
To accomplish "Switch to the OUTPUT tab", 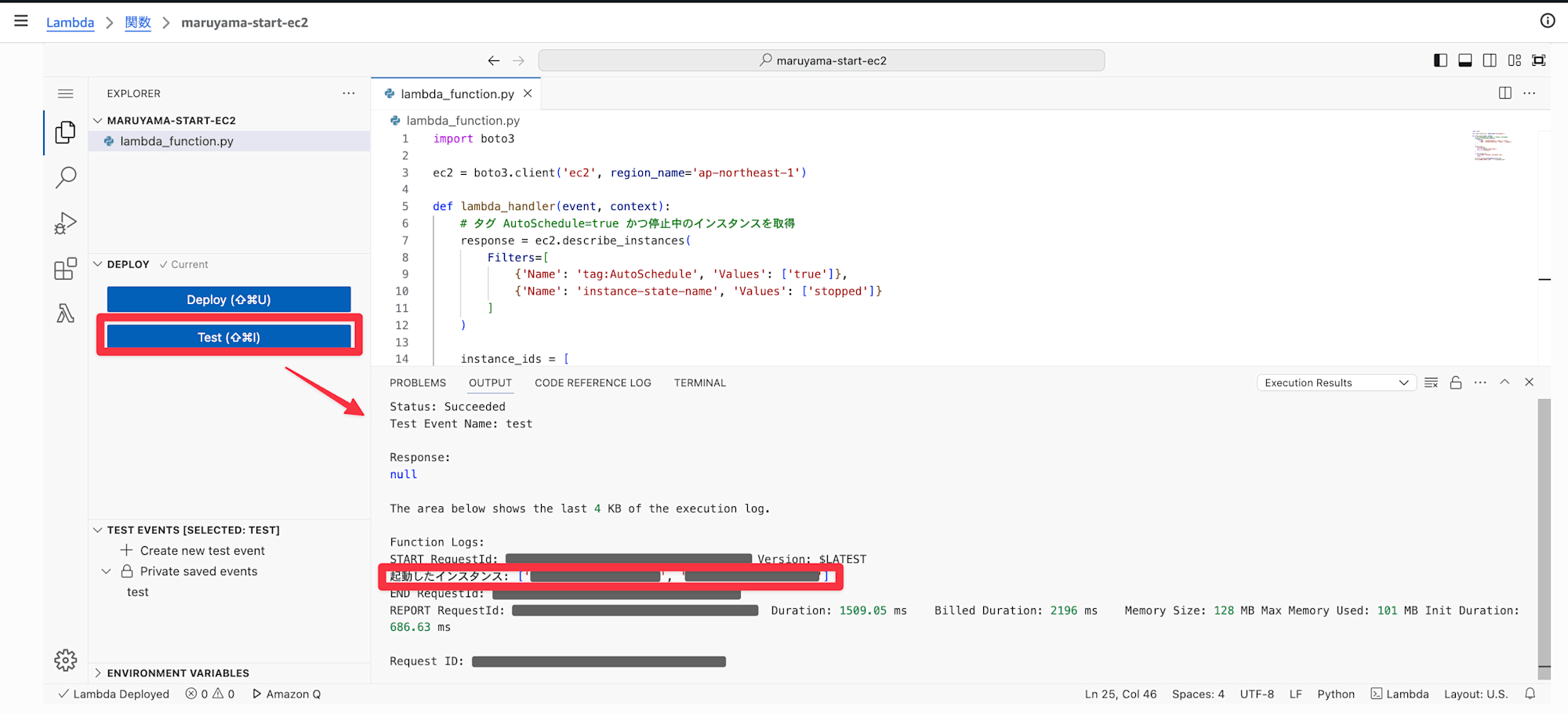I will click(x=490, y=382).
